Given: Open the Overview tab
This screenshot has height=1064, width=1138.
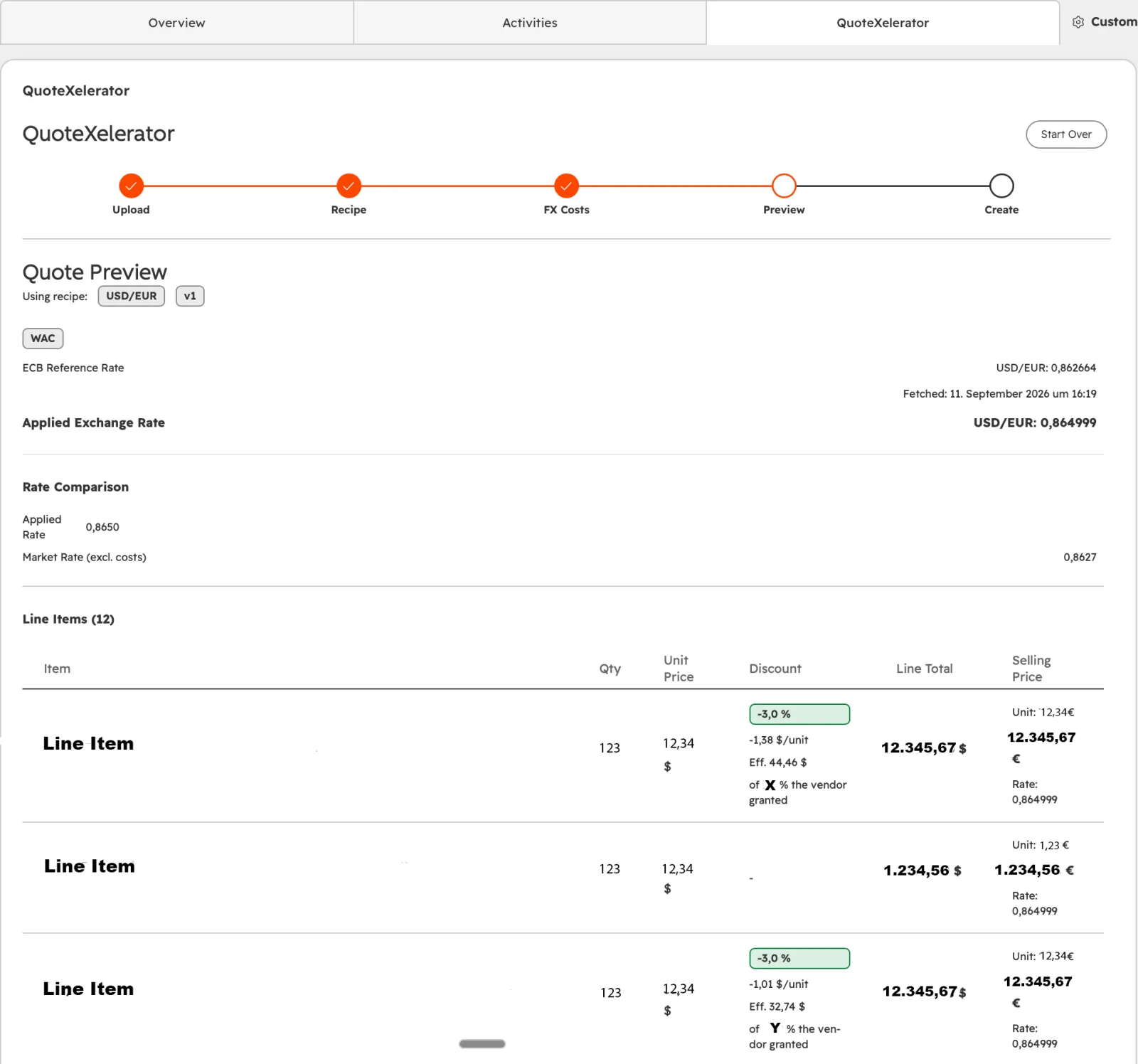Looking at the screenshot, I should (176, 23).
